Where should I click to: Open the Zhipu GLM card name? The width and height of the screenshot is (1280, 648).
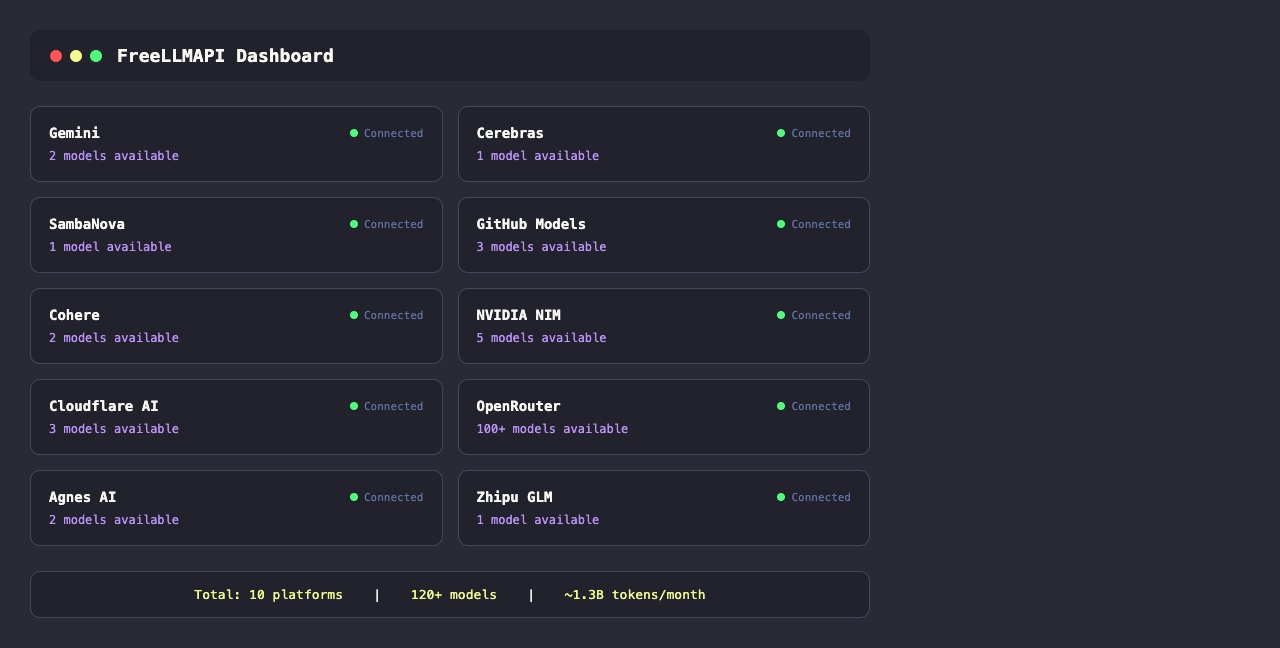pyautogui.click(x=514, y=497)
